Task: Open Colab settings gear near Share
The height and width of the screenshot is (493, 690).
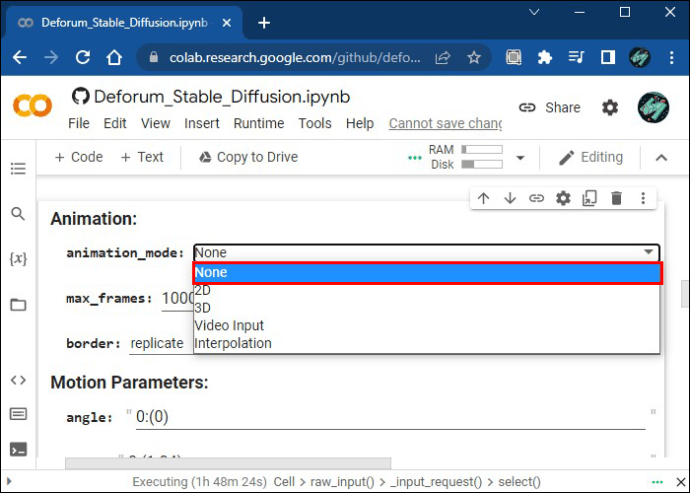Action: coord(610,107)
